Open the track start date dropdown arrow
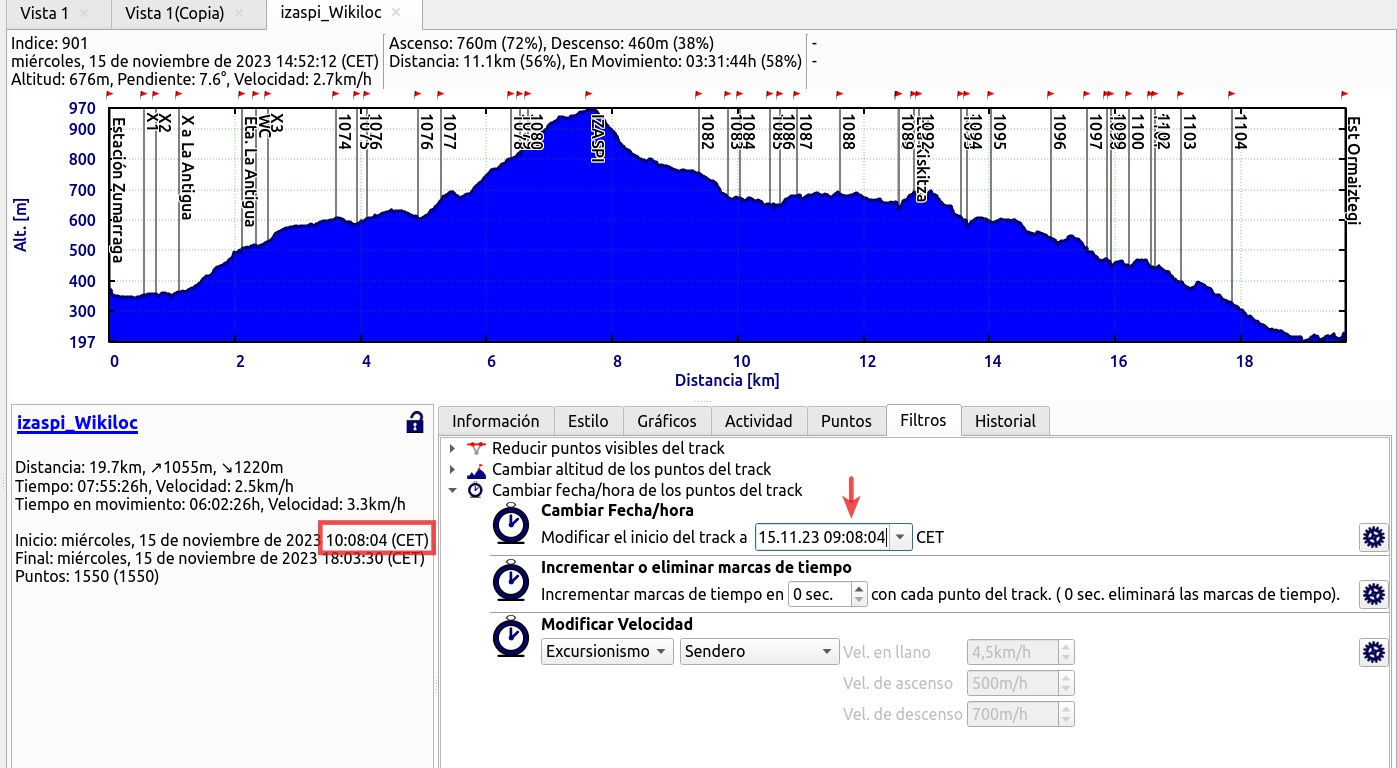Screen dimensions: 1397x768 [901, 537]
